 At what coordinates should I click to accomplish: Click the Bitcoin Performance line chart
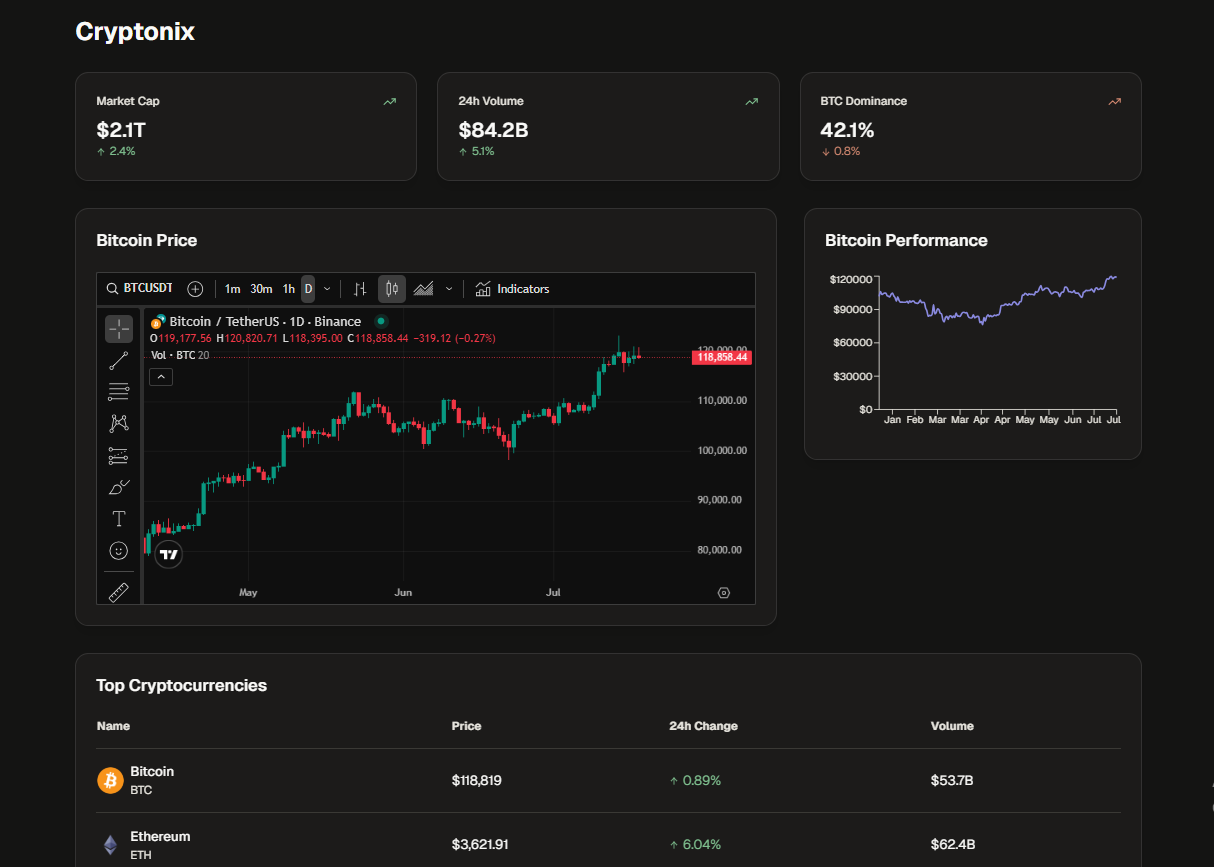998,342
